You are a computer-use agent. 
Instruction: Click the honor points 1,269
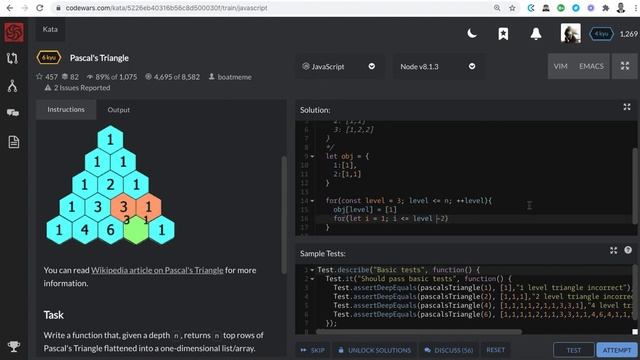pyautogui.click(x=628, y=34)
